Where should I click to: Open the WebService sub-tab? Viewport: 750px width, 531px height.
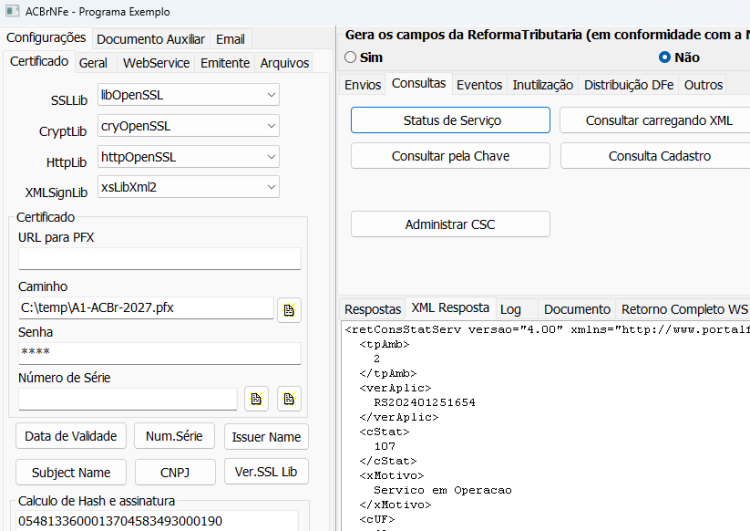[x=156, y=63]
